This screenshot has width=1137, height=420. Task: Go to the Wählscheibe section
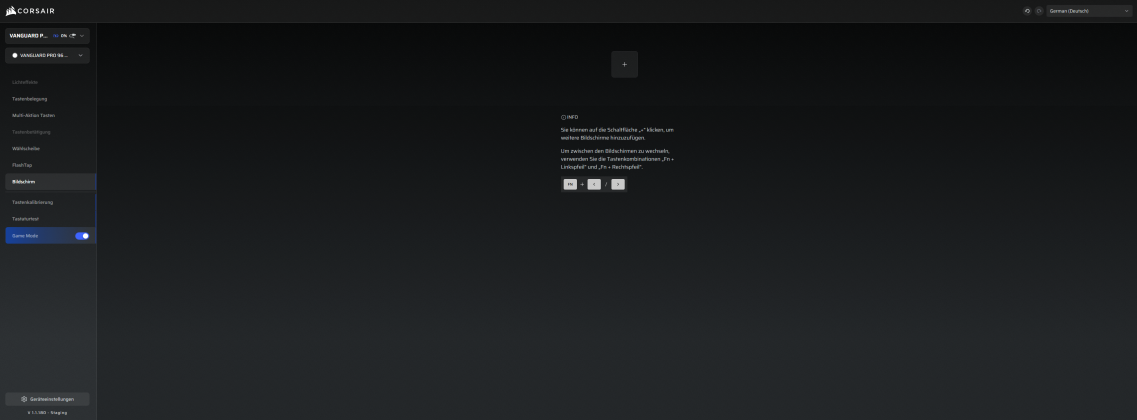[26, 148]
